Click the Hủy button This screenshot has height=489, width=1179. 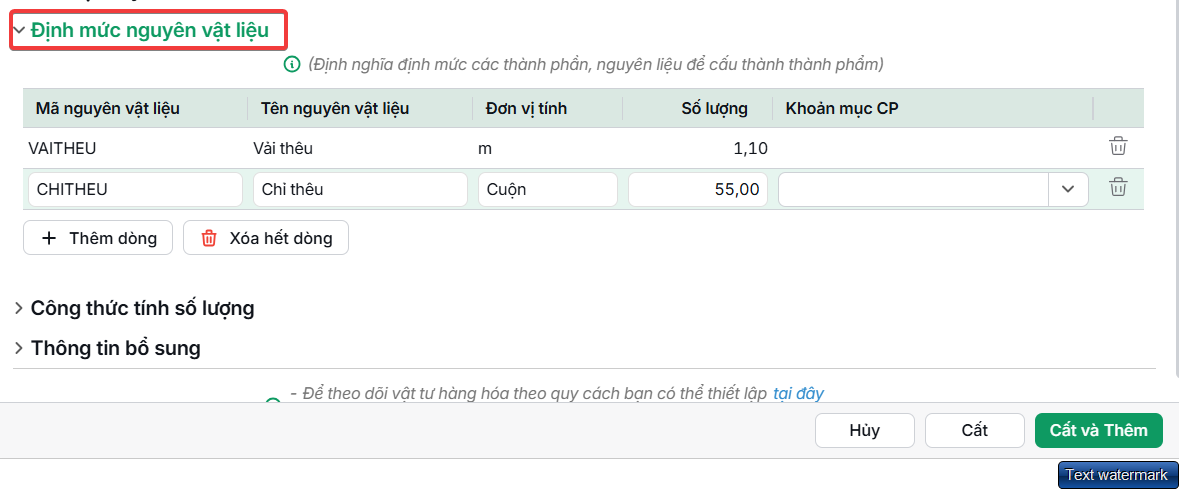point(865,430)
